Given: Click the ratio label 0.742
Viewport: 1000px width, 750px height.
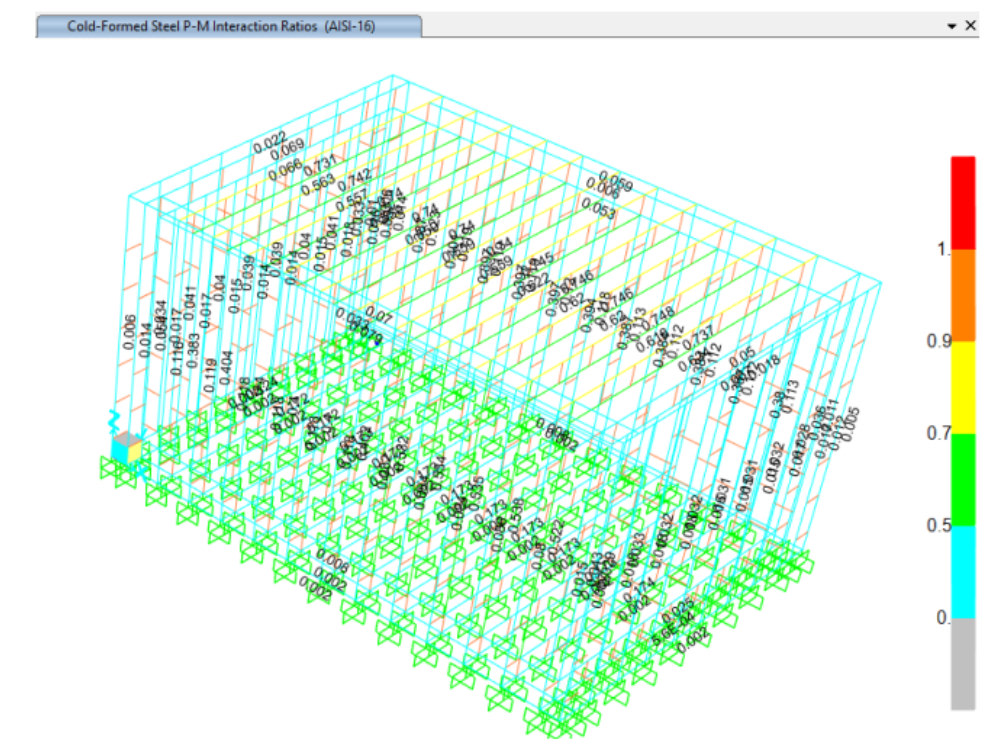Looking at the screenshot, I should [x=354, y=180].
